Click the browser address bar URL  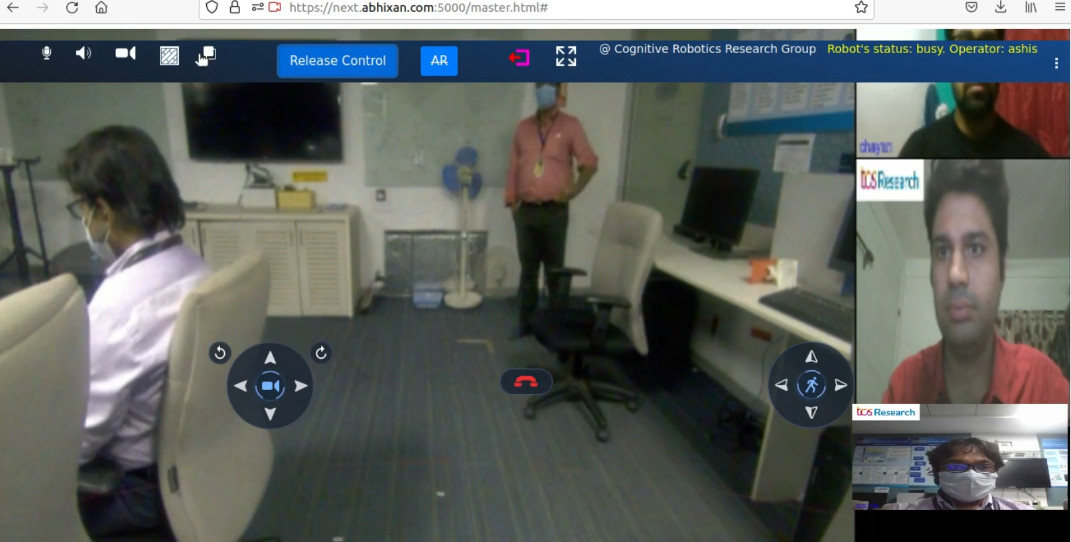(418, 8)
